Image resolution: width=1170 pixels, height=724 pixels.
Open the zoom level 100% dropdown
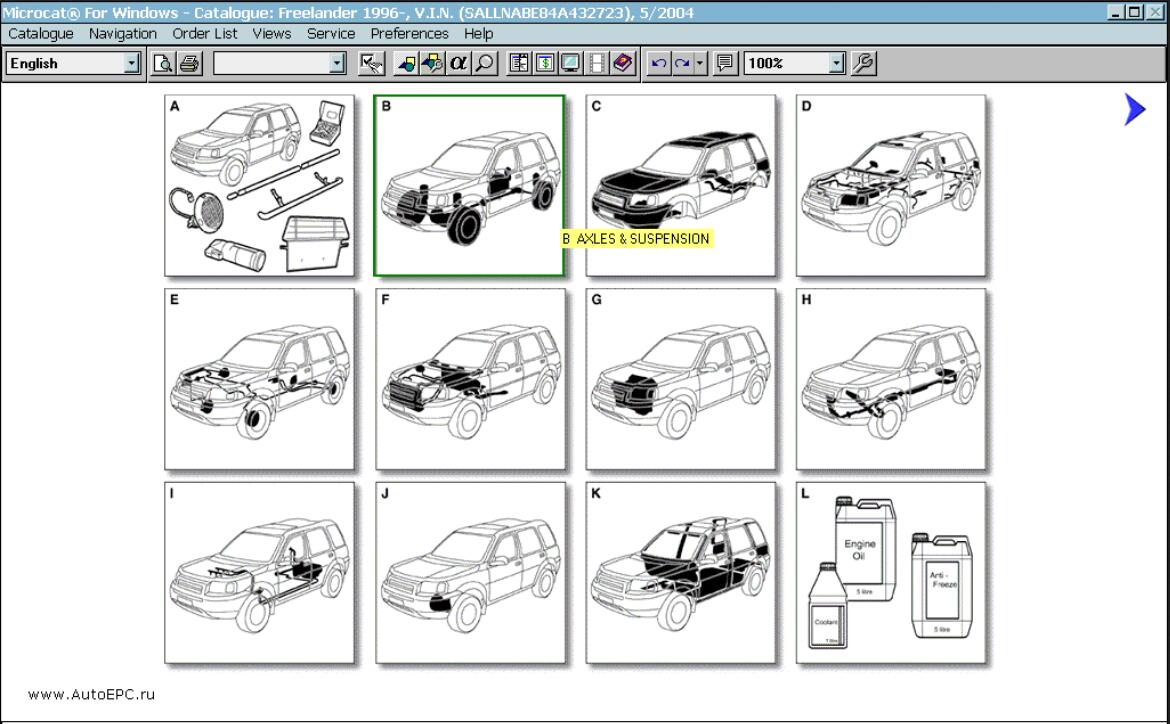tap(835, 62)
